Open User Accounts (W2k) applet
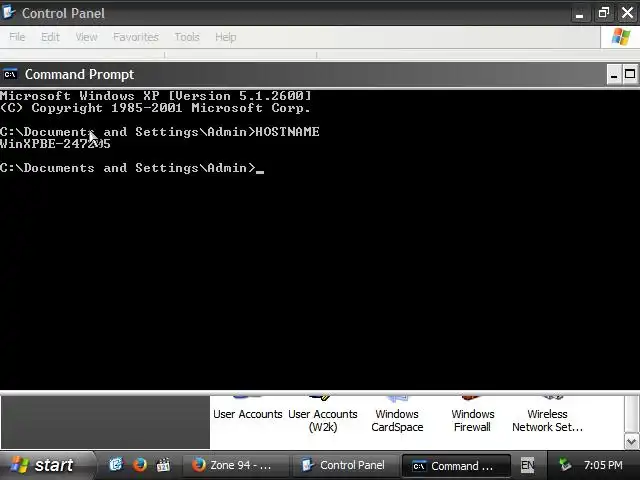The image size is (640, 480). (323, 420)
